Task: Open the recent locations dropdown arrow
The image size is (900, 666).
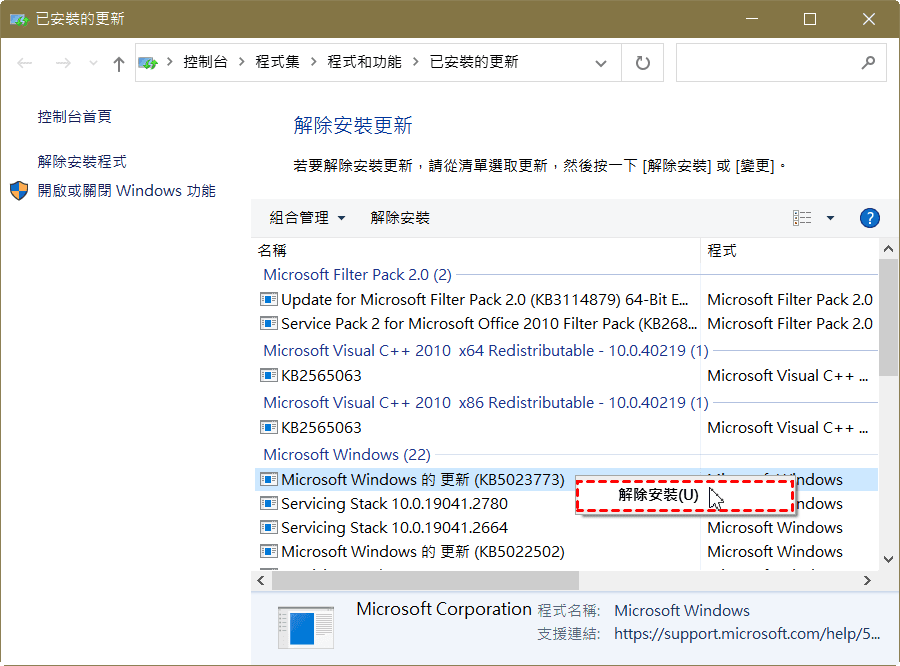Action: tap(93, 63)
